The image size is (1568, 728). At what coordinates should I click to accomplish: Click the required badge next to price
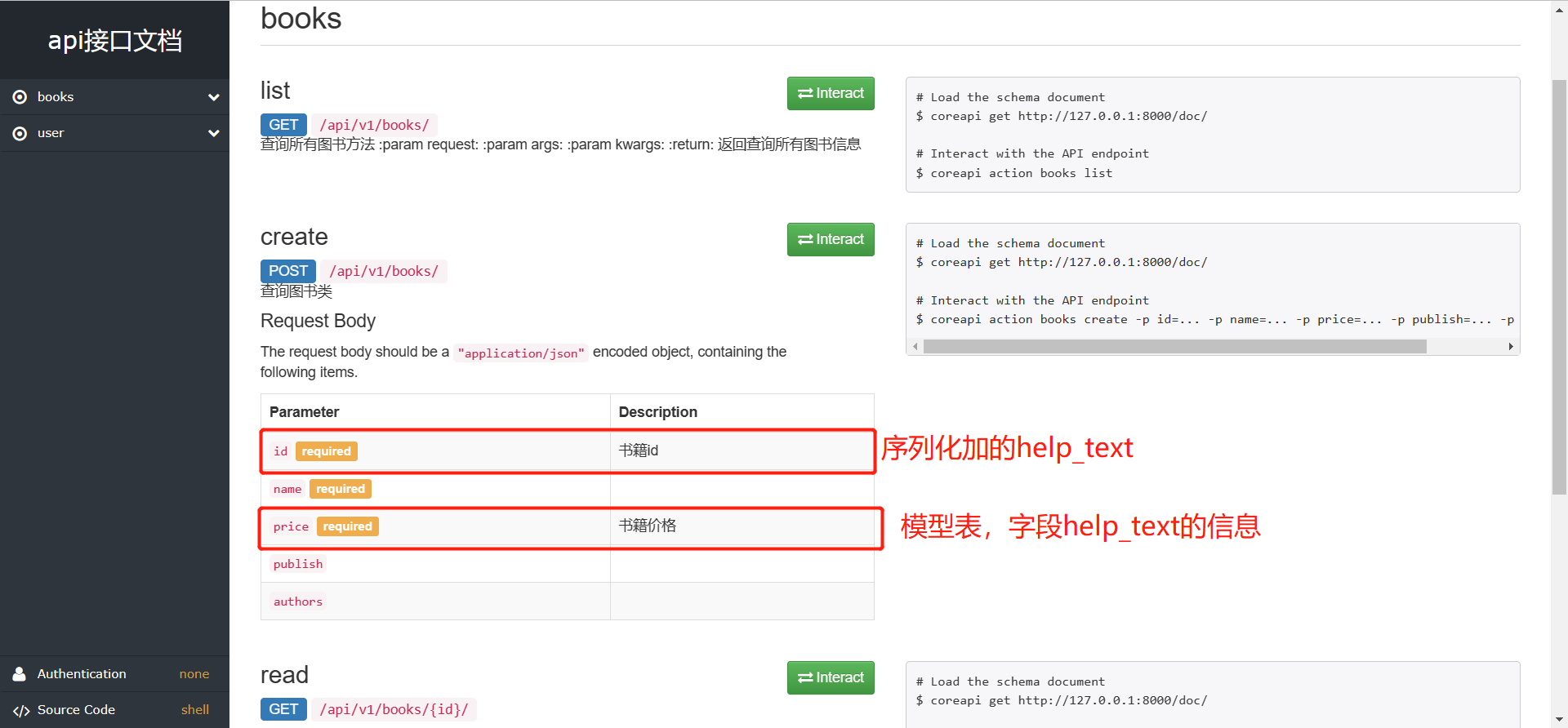tap(348, 526)
